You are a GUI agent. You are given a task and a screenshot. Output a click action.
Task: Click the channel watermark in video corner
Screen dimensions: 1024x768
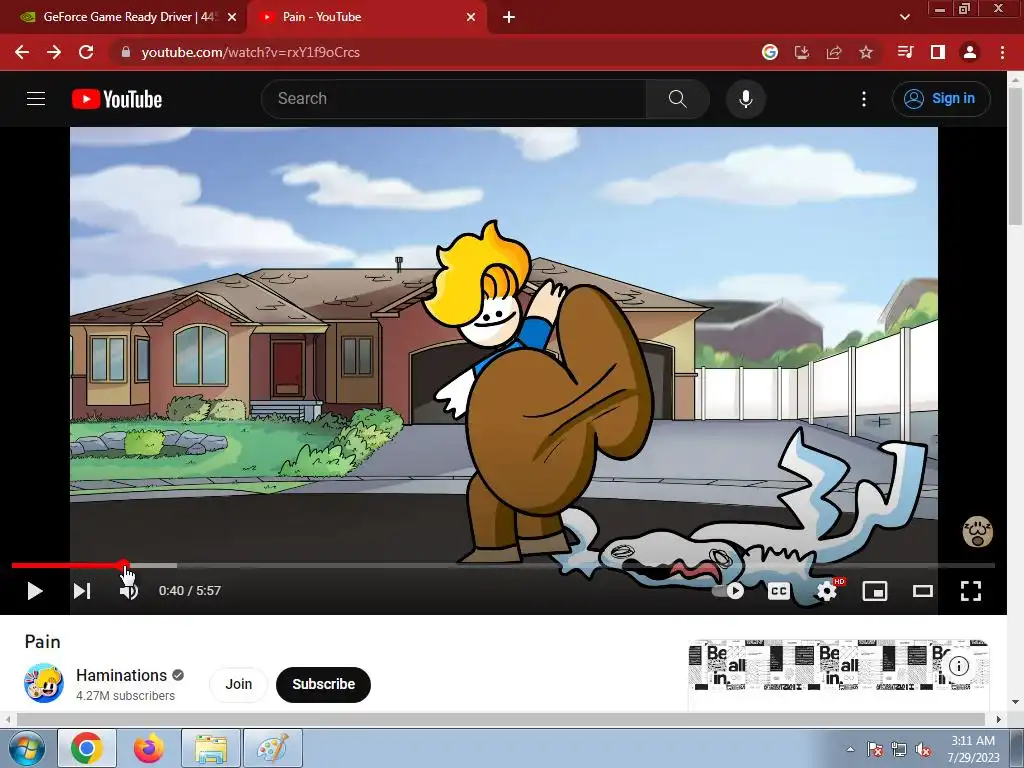[x=977, y=532]
